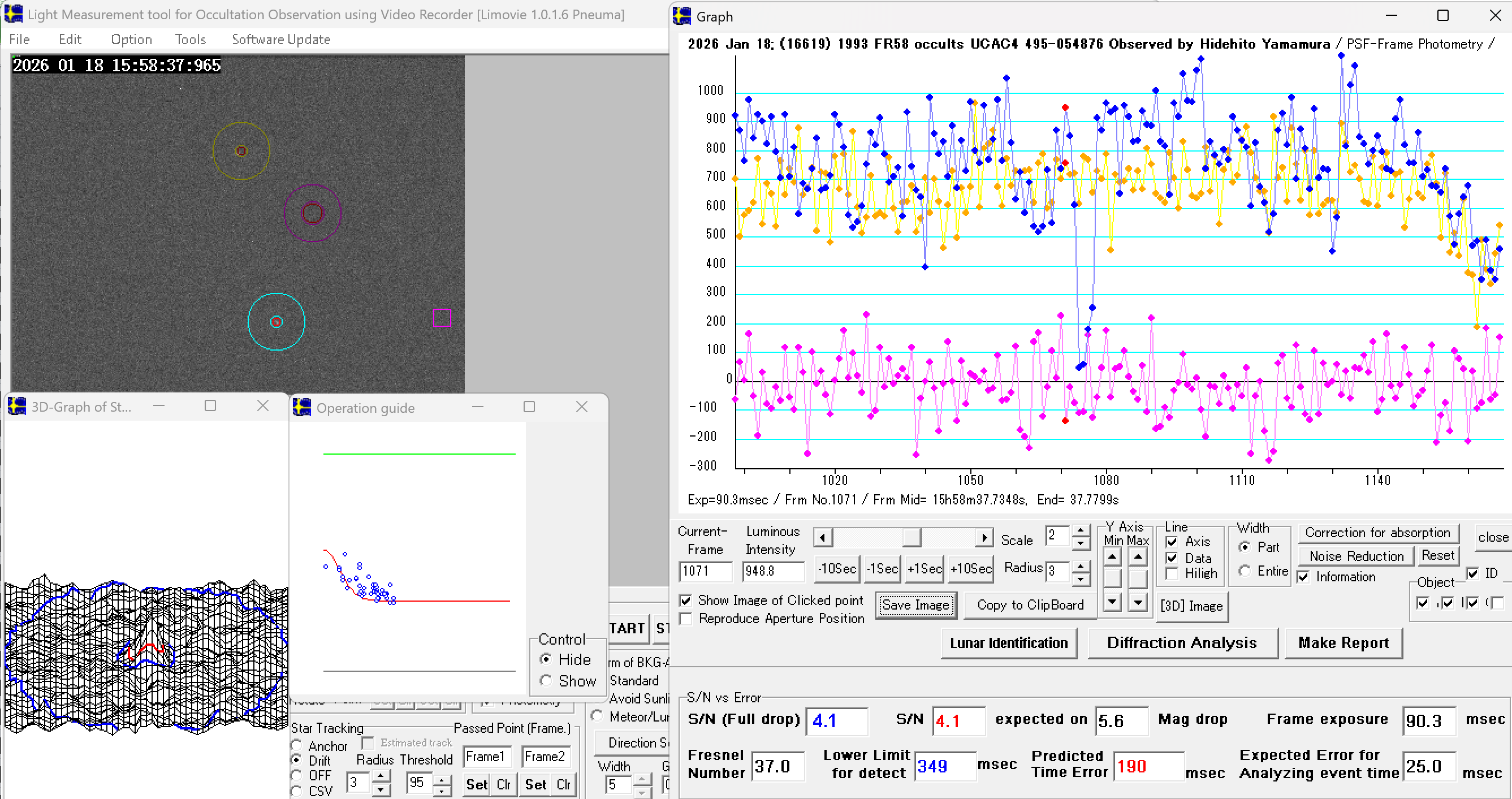Enable Reproduce Aperture Position checkbox
1512x799 pixels.
click(x=685, y=618)
